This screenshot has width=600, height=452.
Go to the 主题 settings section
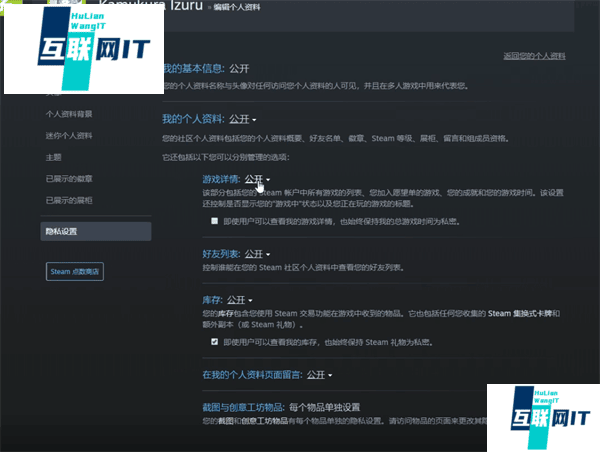coord(54,157)
